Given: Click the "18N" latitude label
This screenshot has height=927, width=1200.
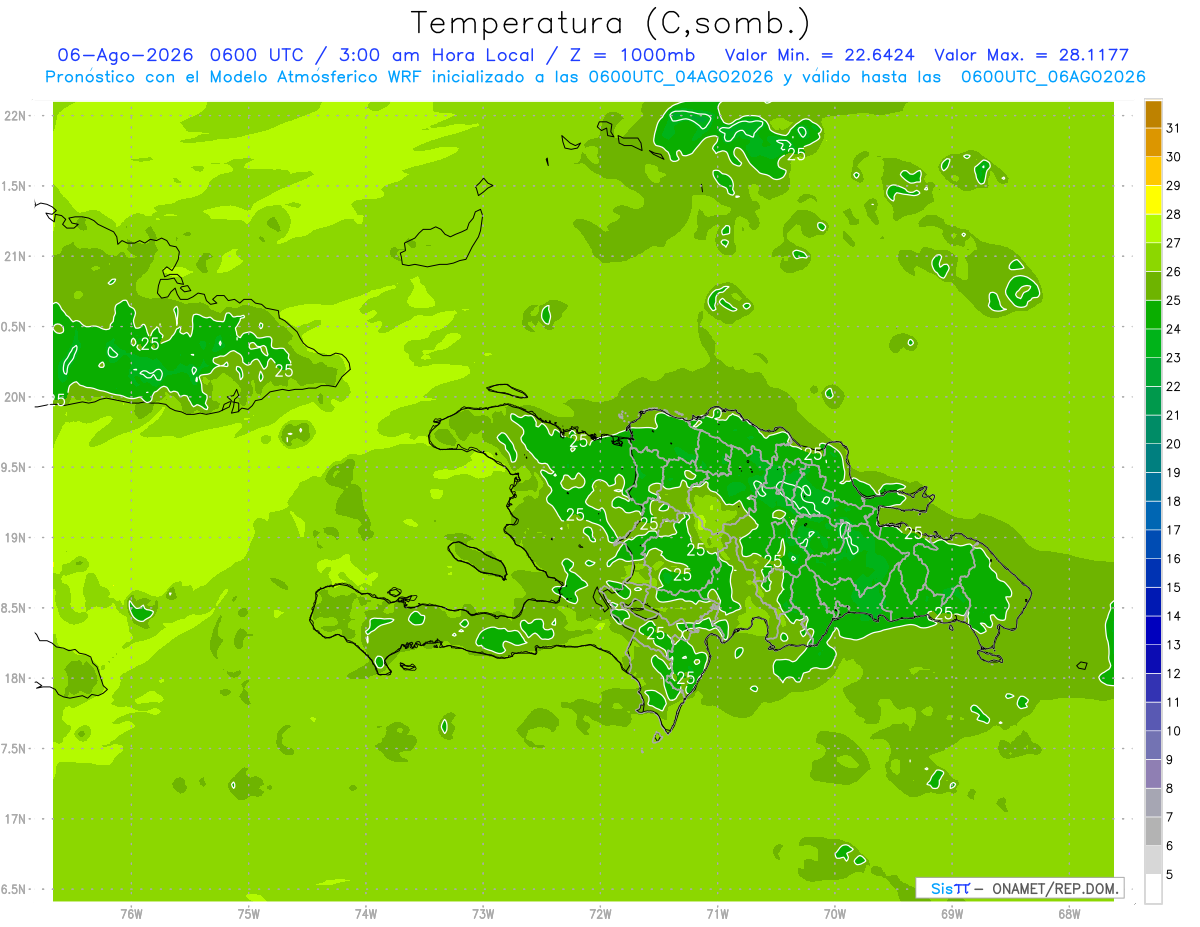Looking at the screenshot, I should 16,678.
